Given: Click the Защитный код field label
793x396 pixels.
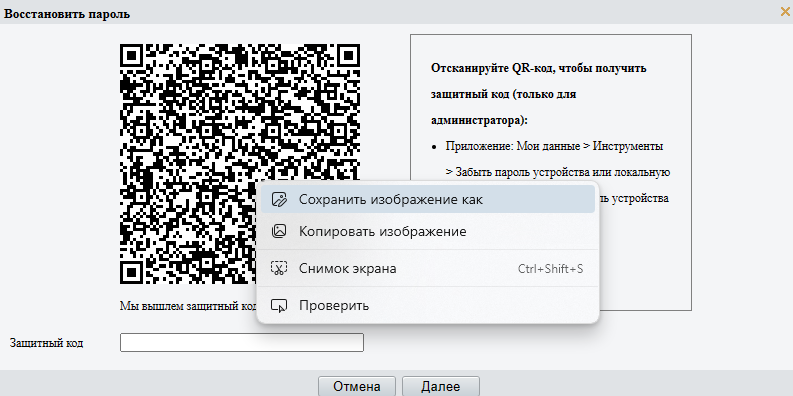Looking at the screenshot, I should click(x=47, y=343).
